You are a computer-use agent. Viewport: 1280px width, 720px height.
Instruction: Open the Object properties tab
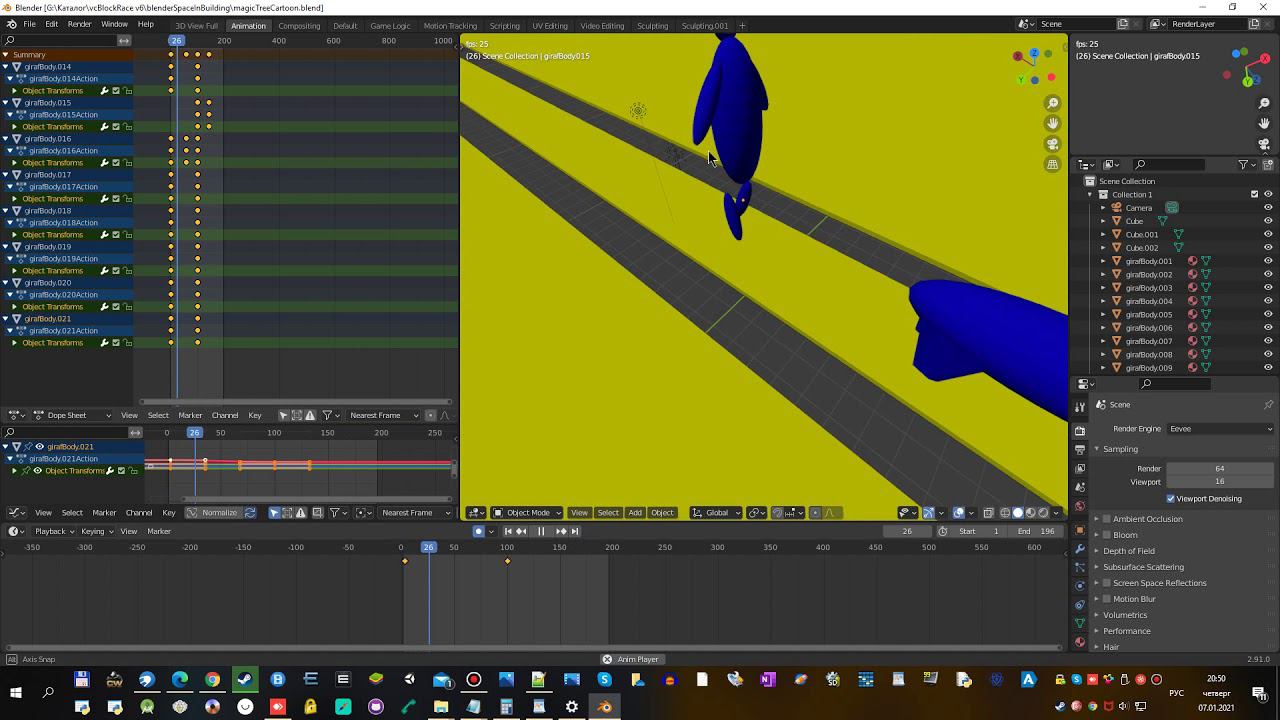1080,530
